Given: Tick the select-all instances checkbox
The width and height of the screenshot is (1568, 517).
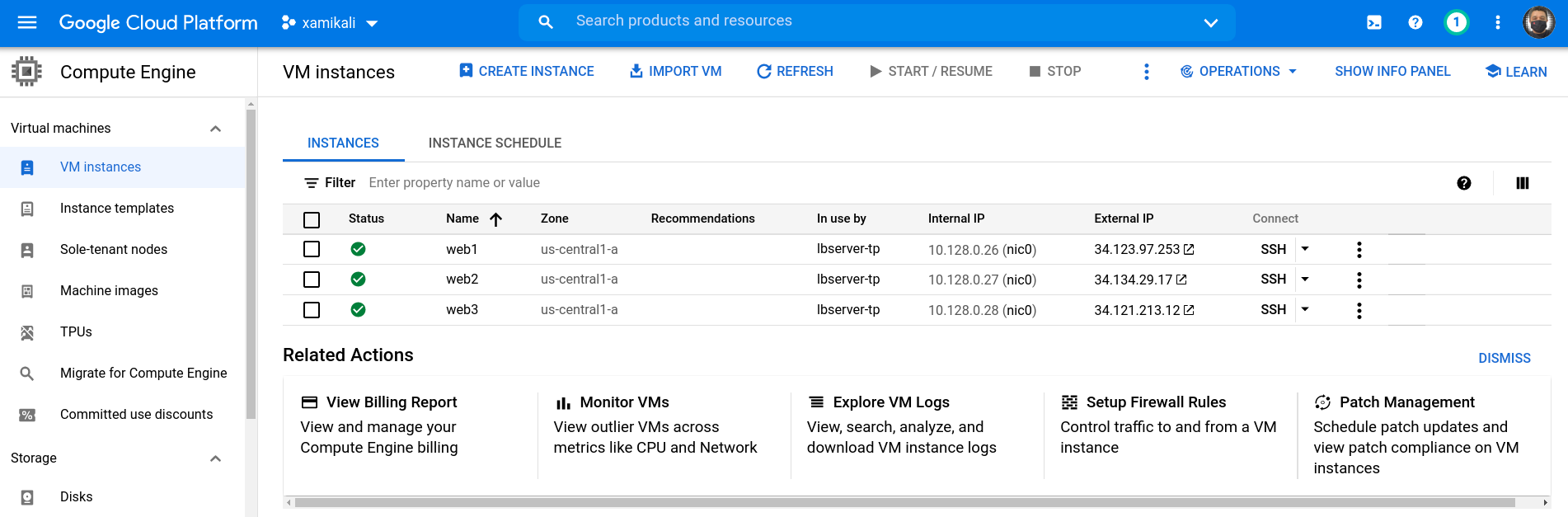Looking at the screenshot, I should pos(312,220).
